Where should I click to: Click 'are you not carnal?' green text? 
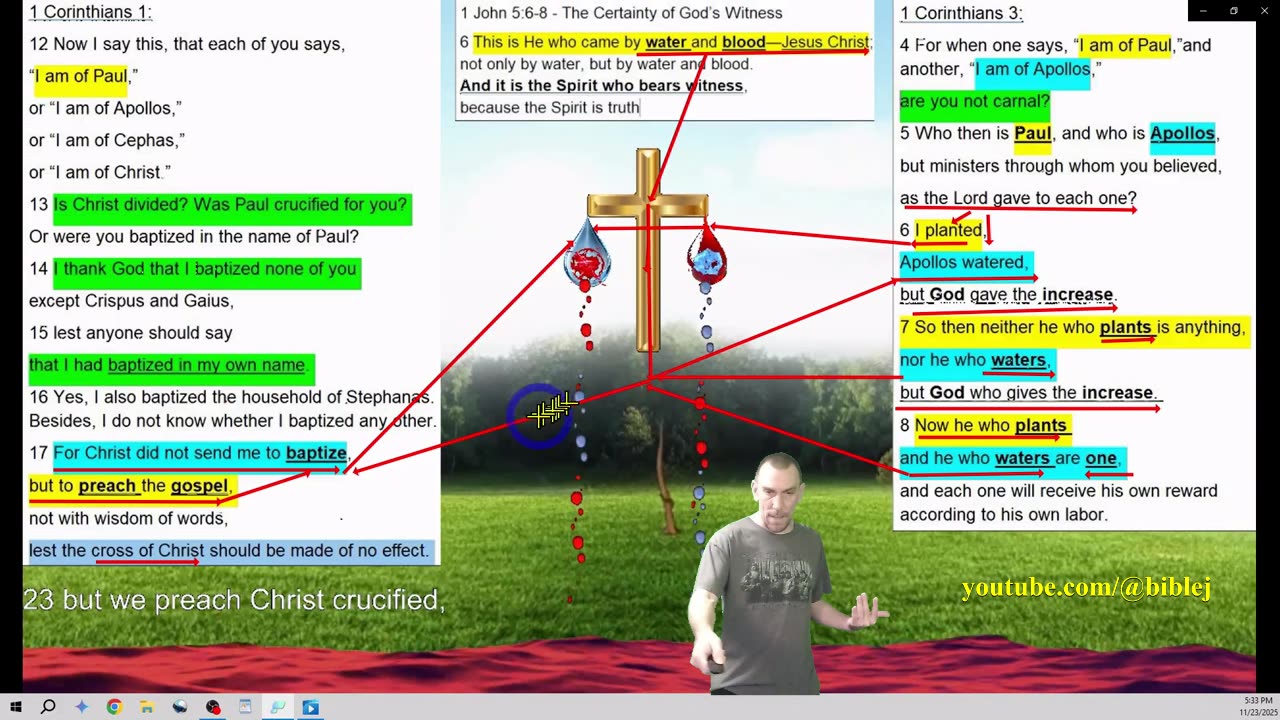(x=974, y=101)
